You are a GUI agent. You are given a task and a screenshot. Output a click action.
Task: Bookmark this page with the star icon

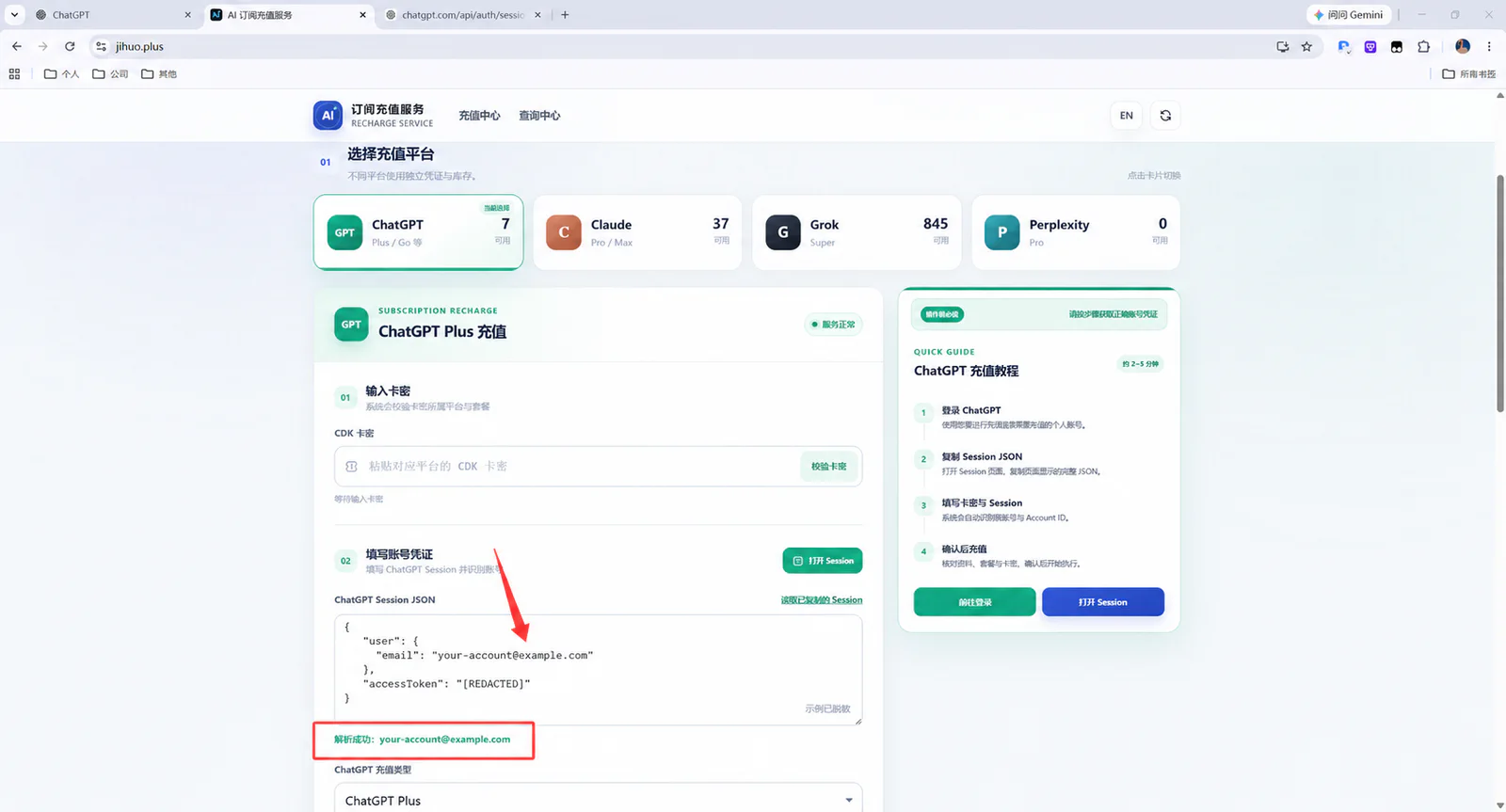[1306, 46]
